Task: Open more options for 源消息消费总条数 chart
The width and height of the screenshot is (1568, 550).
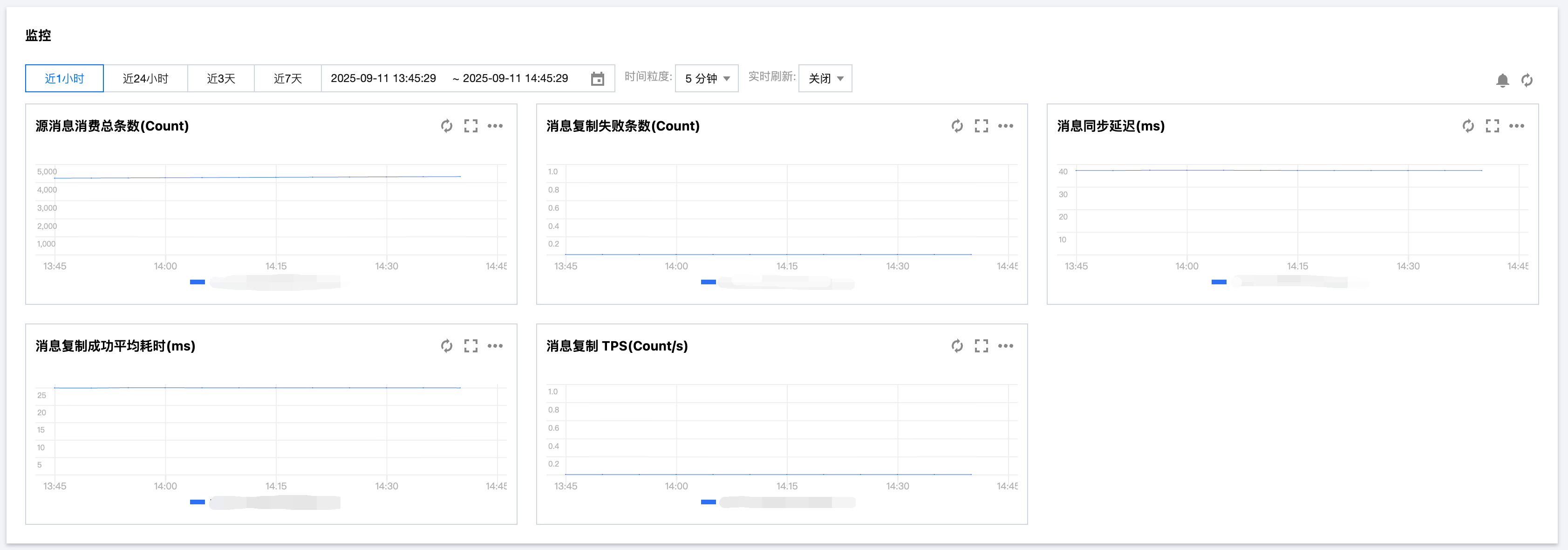Action: pos(495,126)
